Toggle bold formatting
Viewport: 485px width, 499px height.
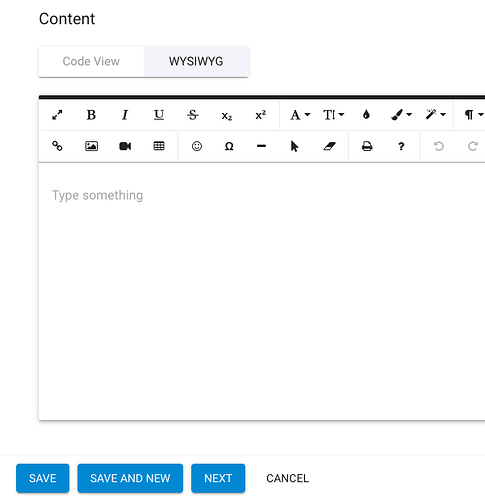click(x=91, y=115)
